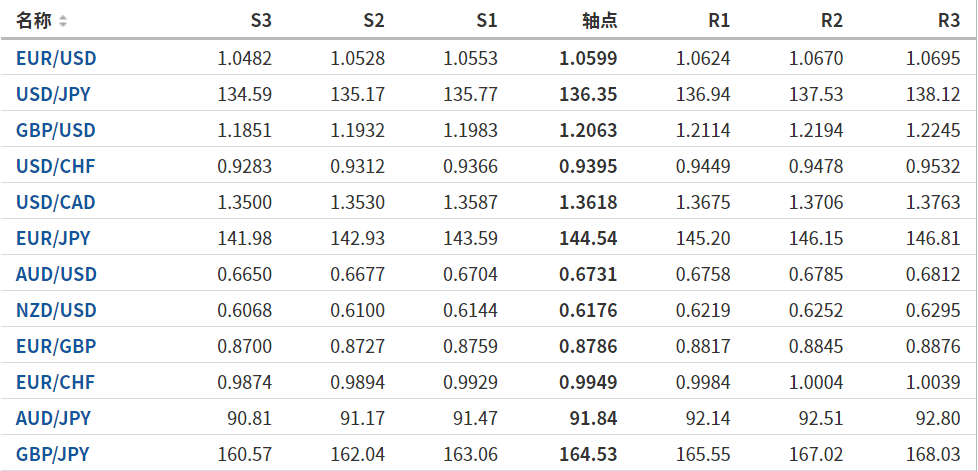The image size is (978, 471).
Task: Click the 轴点 column header
Action: click(x=599, y=21)
